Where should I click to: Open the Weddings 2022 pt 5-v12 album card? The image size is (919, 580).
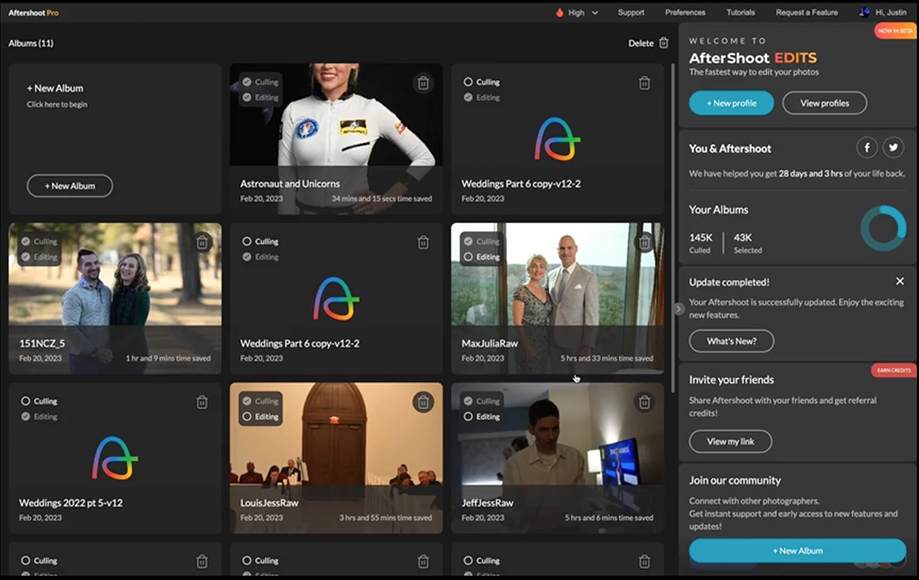click(x=115, y=458)
